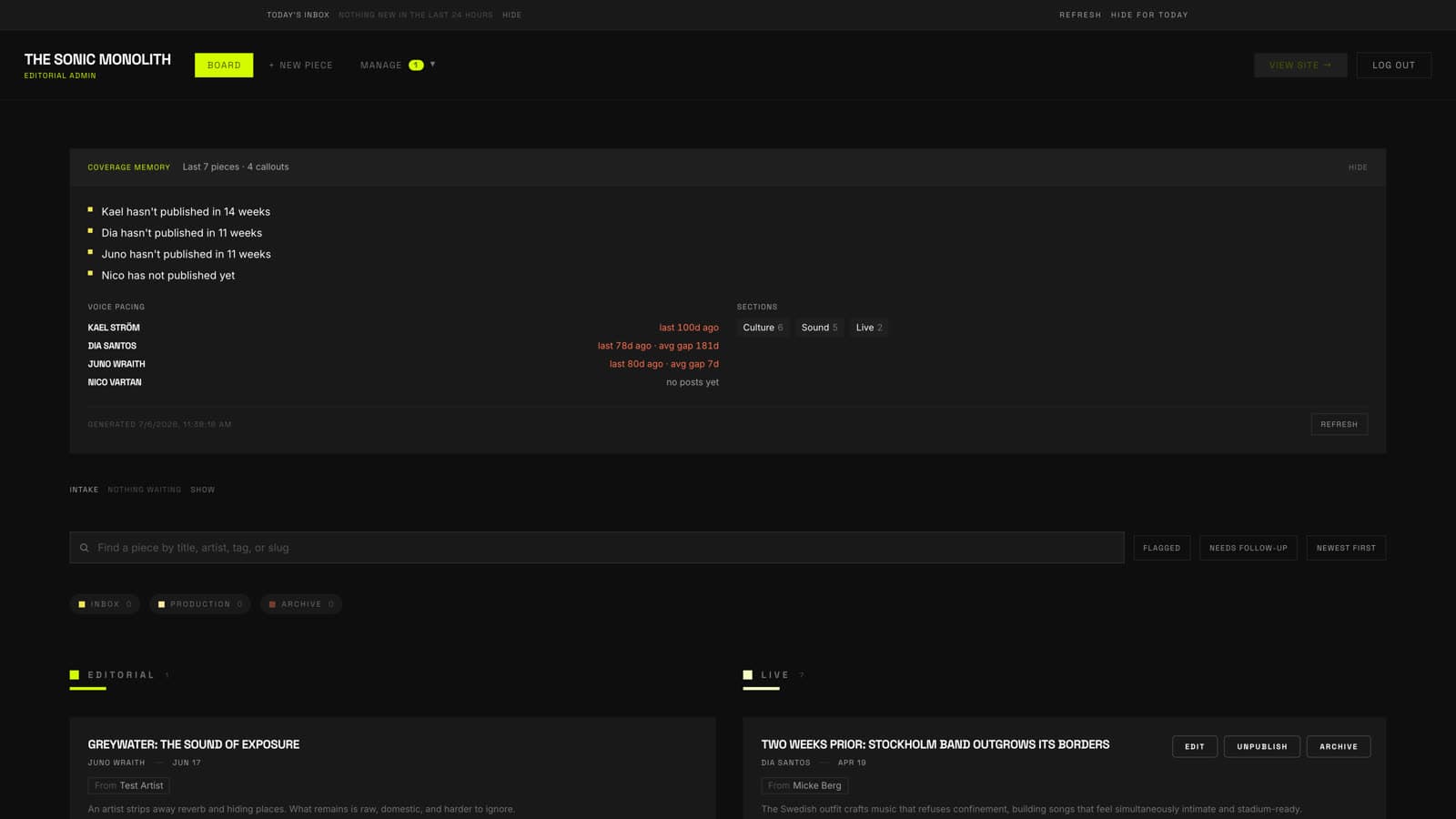This screenshot has height=819, width=1456.
Task: Click the Archive filter red square
Action: 272,604
